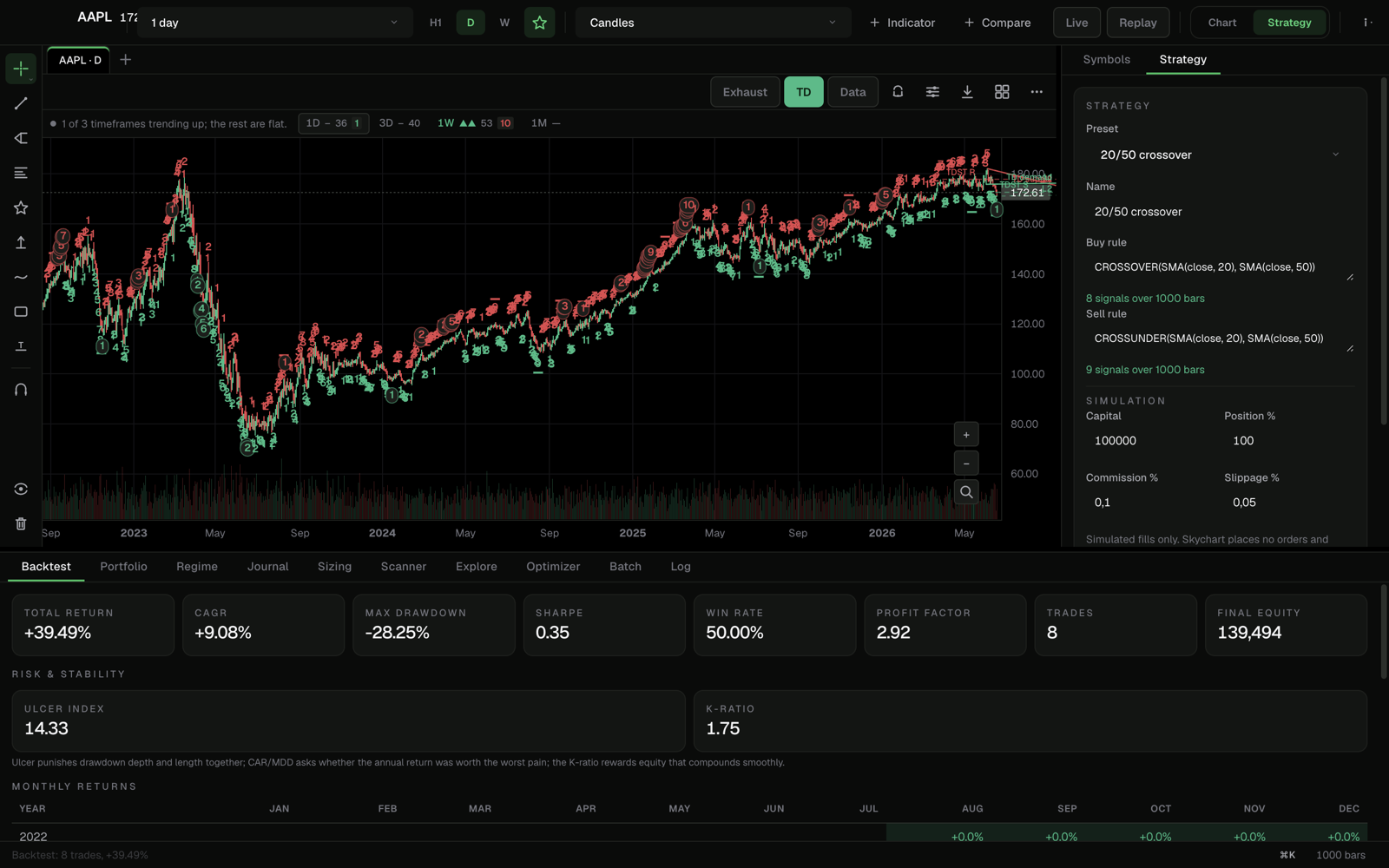Select the rectangle shape tool
Image resolution: width=1389 pixels, height=868 pixels.
(x=21, y=312)
